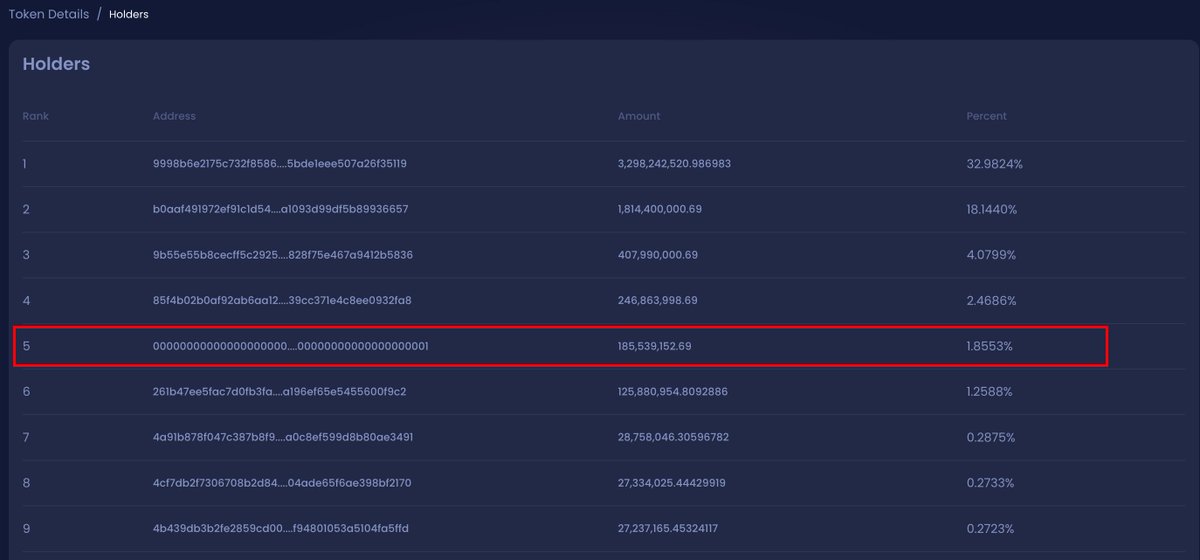Image resolution: width=1200 pixels, height=560 pixels.
Task: Open address 4a91b878f047c387b8f9....a0c8ef599d8b80ae3491
Action: [x=282, y=437]
